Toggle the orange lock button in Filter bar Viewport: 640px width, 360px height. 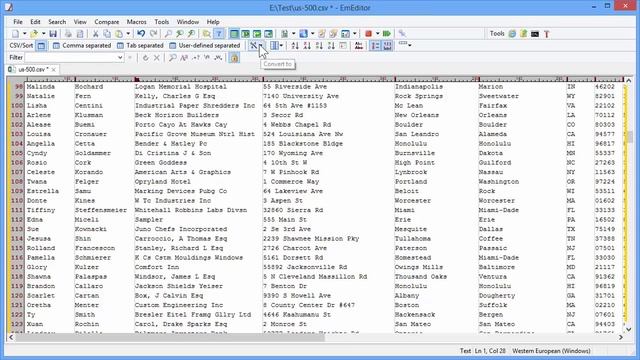[234, 58]
